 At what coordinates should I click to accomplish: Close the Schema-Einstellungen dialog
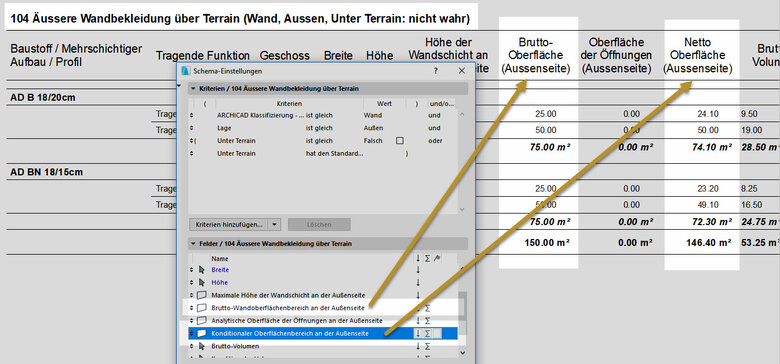(x=462, y=71)
